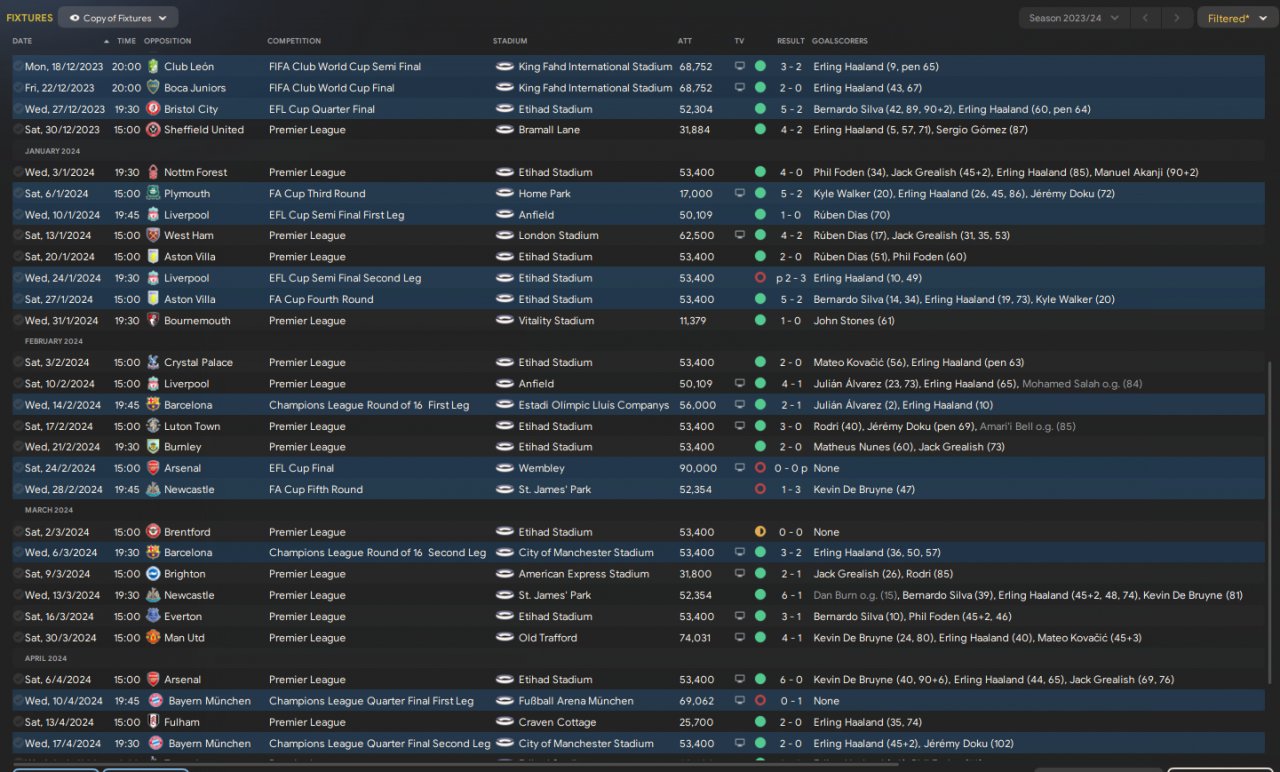Image resolution: width=1280 pixels, height=772 pixels.
Task: Sort by the Competition column header
Action: point(294,41)
